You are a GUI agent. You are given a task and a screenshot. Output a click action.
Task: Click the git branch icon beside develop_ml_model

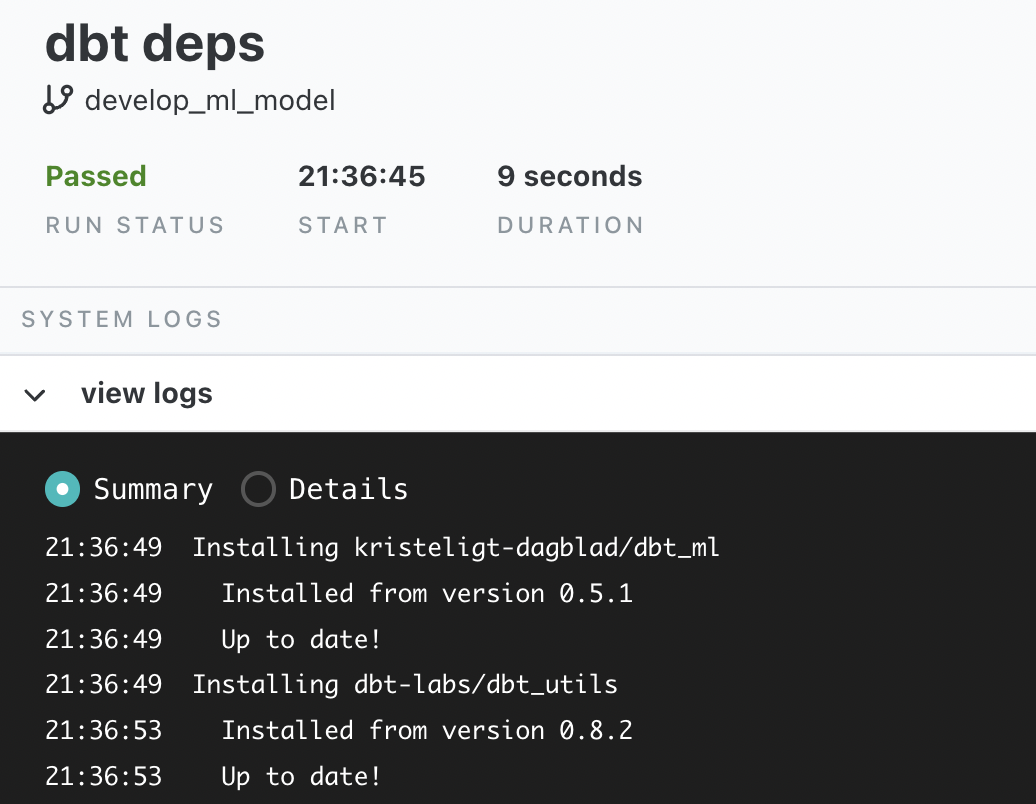pos(57,100)
